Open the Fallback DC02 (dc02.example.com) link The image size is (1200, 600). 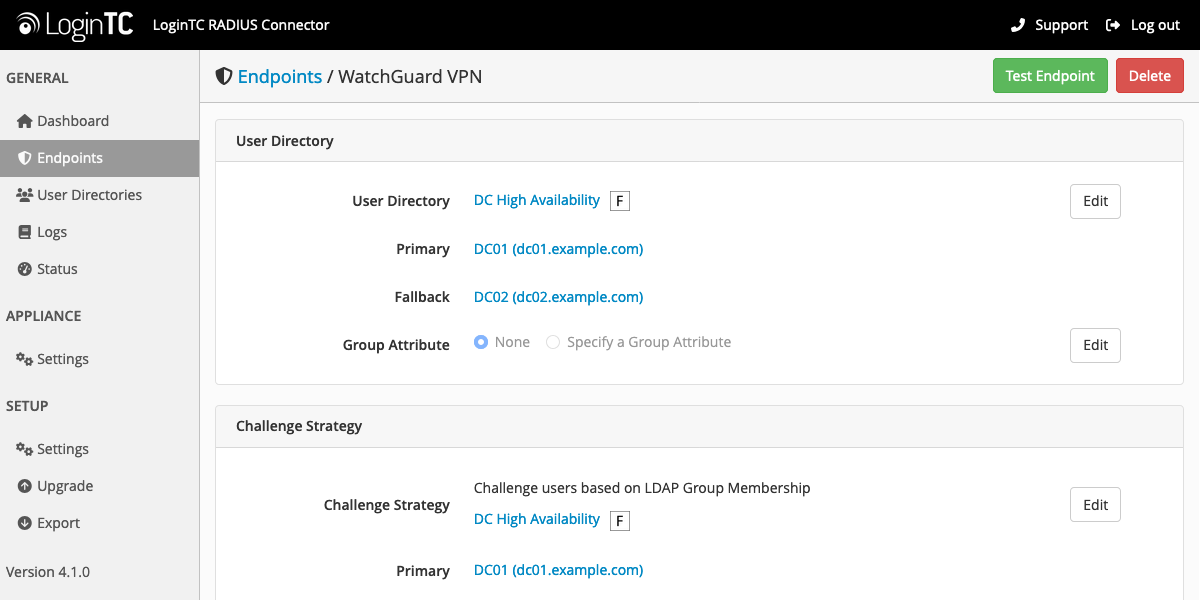[558, 297]
